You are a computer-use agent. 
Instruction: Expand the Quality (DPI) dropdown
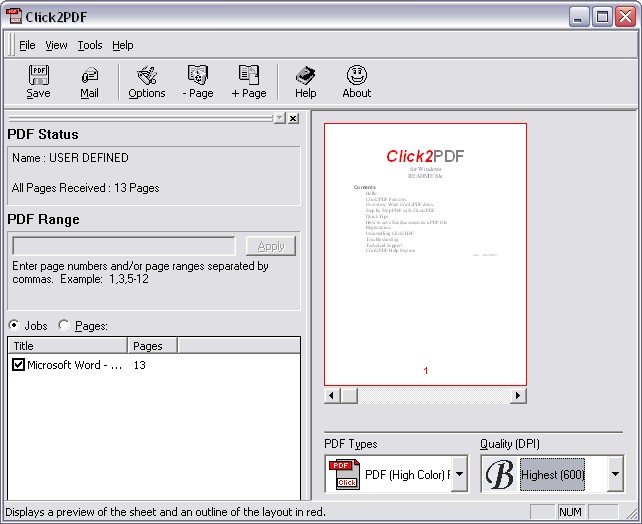coord(615,474)
